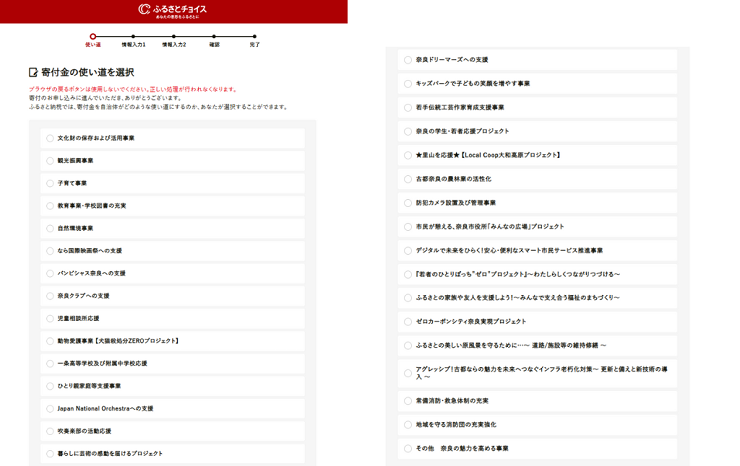Screen dimensions: 740x466
Task: Click the ふるさとチョイス logo in header
Action: [173, 10]
